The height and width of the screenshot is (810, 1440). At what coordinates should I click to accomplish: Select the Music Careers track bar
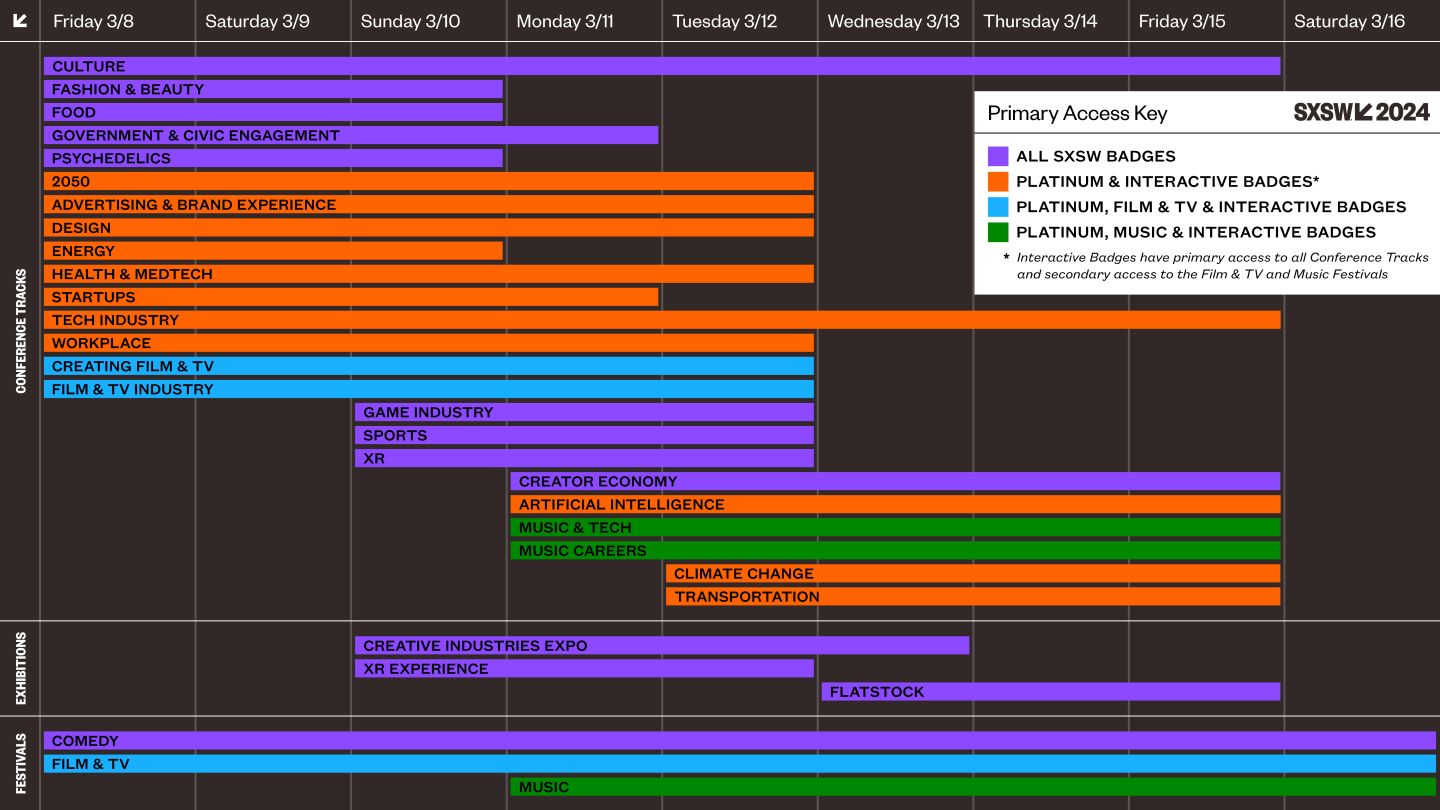(896, 550)
